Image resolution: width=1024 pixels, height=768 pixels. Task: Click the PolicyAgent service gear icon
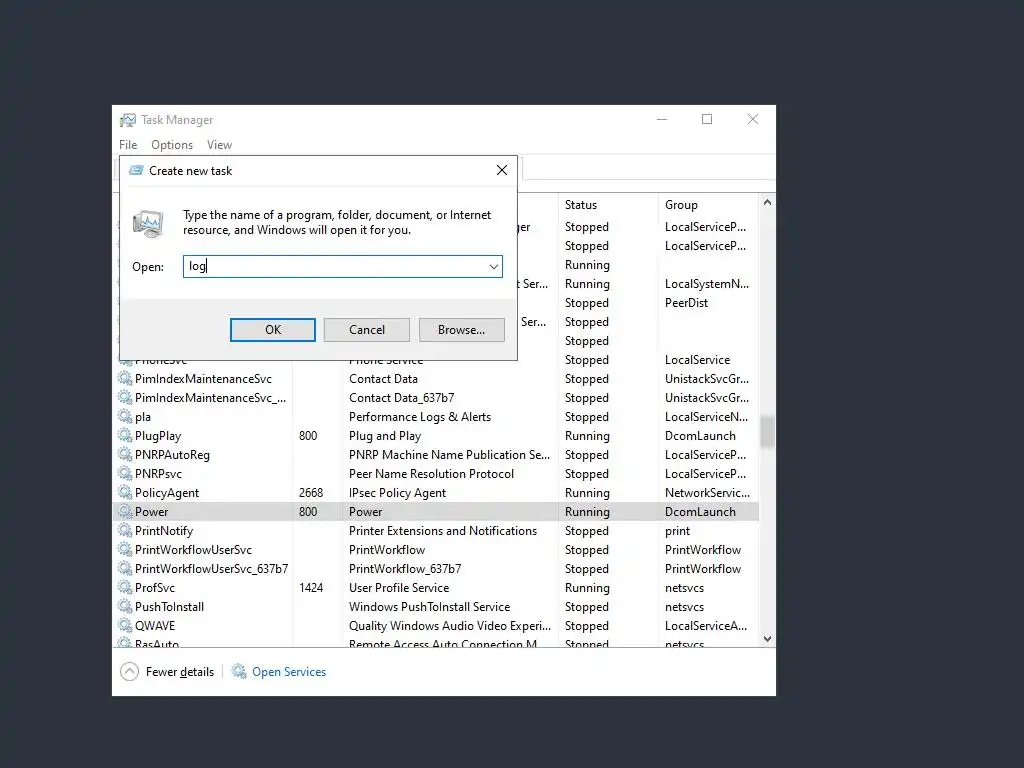point(125,492)
